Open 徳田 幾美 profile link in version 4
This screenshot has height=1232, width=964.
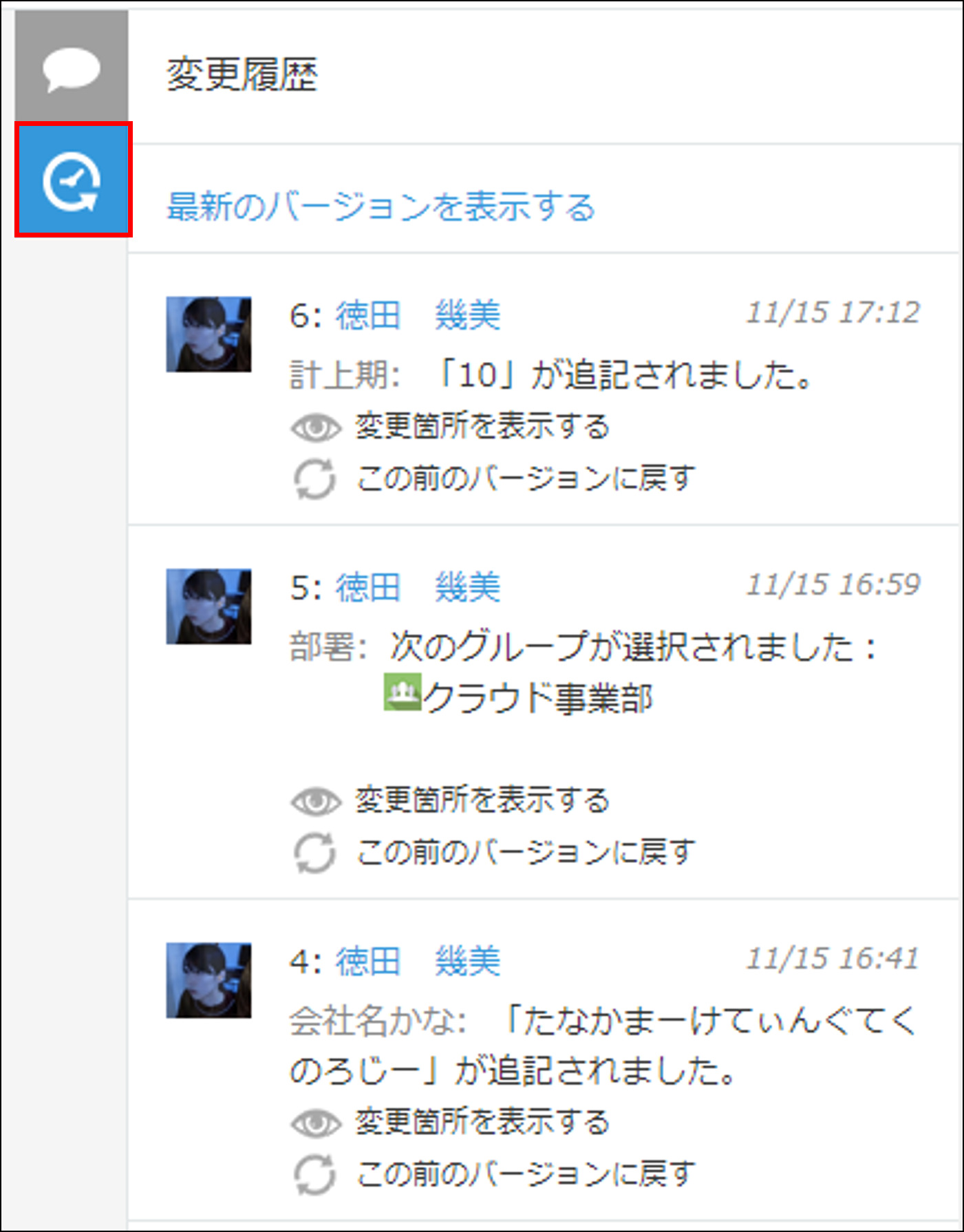[x=418, y=962]
